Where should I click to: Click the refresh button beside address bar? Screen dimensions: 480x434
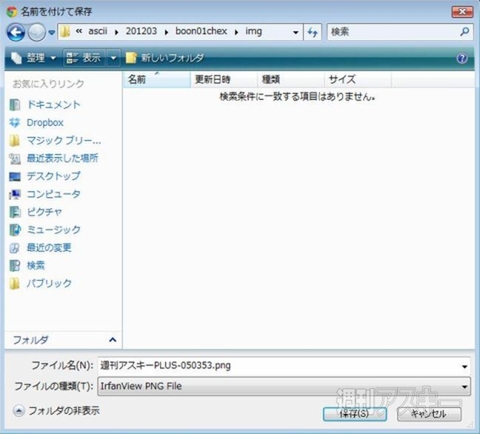pyautogui.click(x=313, y=32)
